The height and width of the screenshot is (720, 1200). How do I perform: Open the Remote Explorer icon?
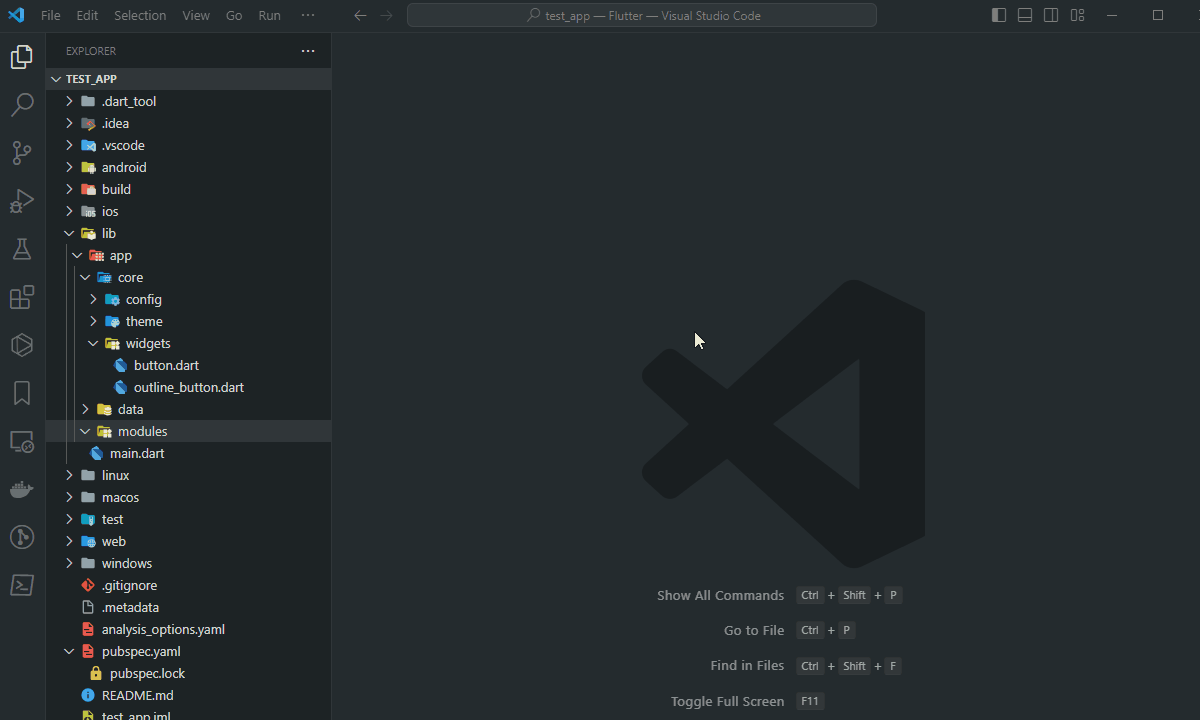(22, 441)
